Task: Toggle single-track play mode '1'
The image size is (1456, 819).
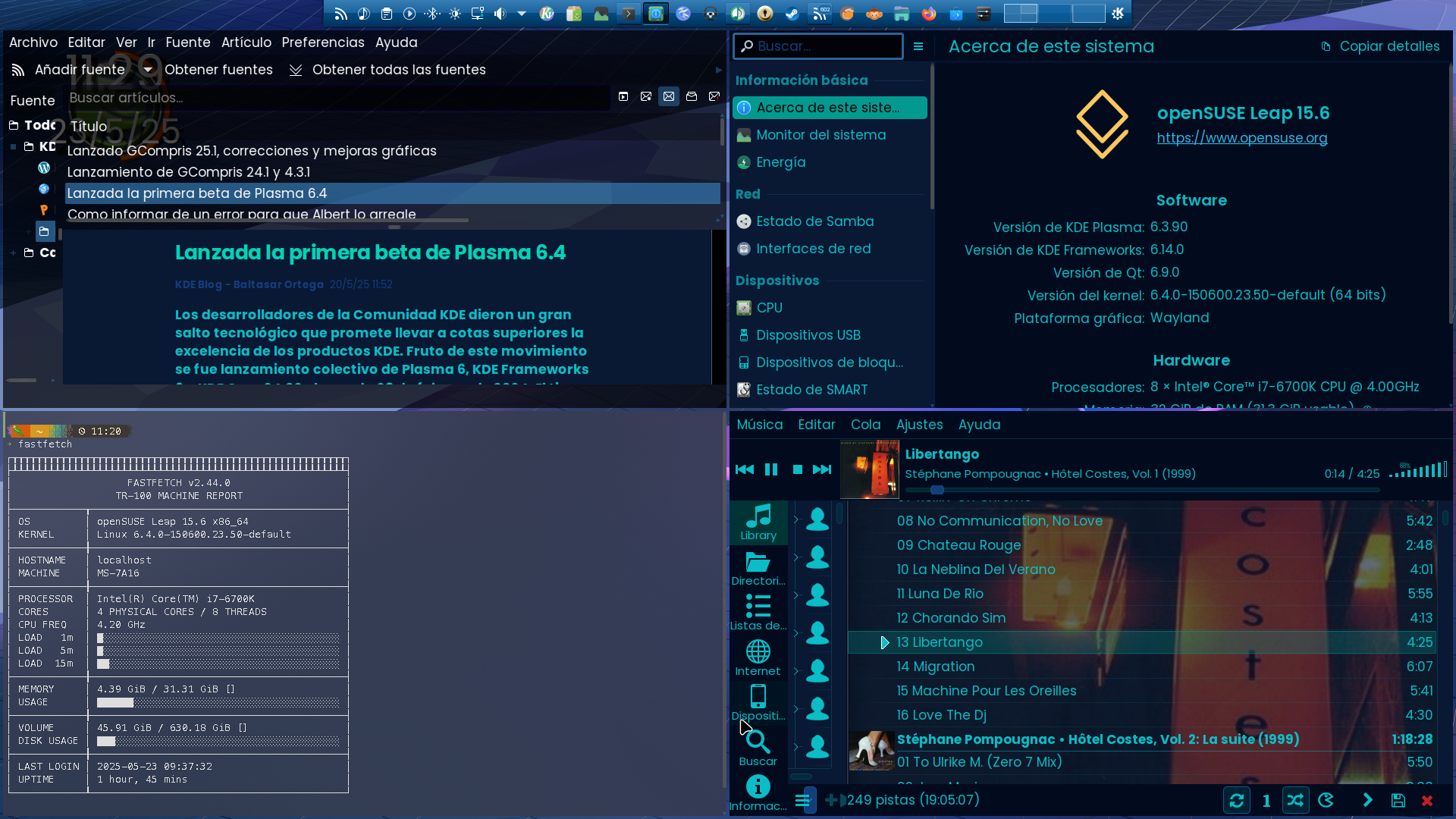Action: click(x=1266, y=800)
